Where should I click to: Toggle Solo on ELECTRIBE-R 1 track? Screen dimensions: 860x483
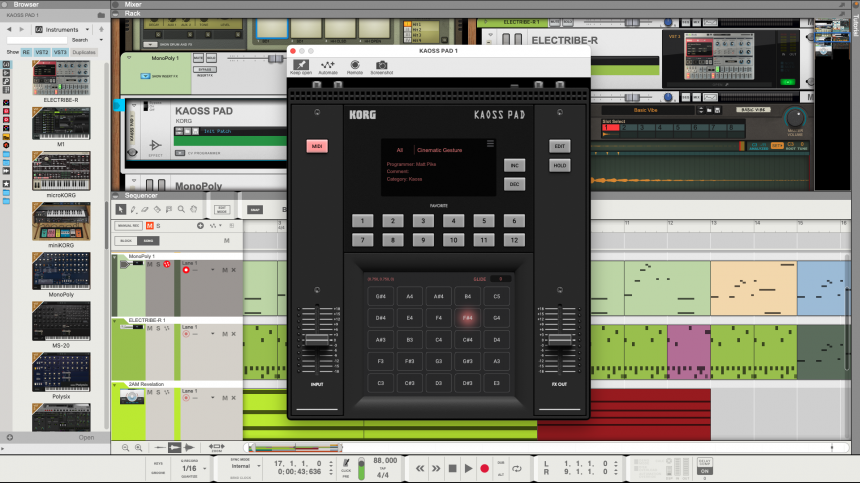[158, 328]
